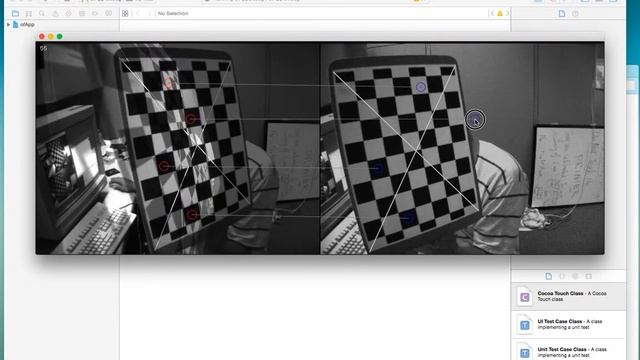Open the Debug navigator icon
The height and width of the screenshot is (360, 640).
tap(82, 13)
